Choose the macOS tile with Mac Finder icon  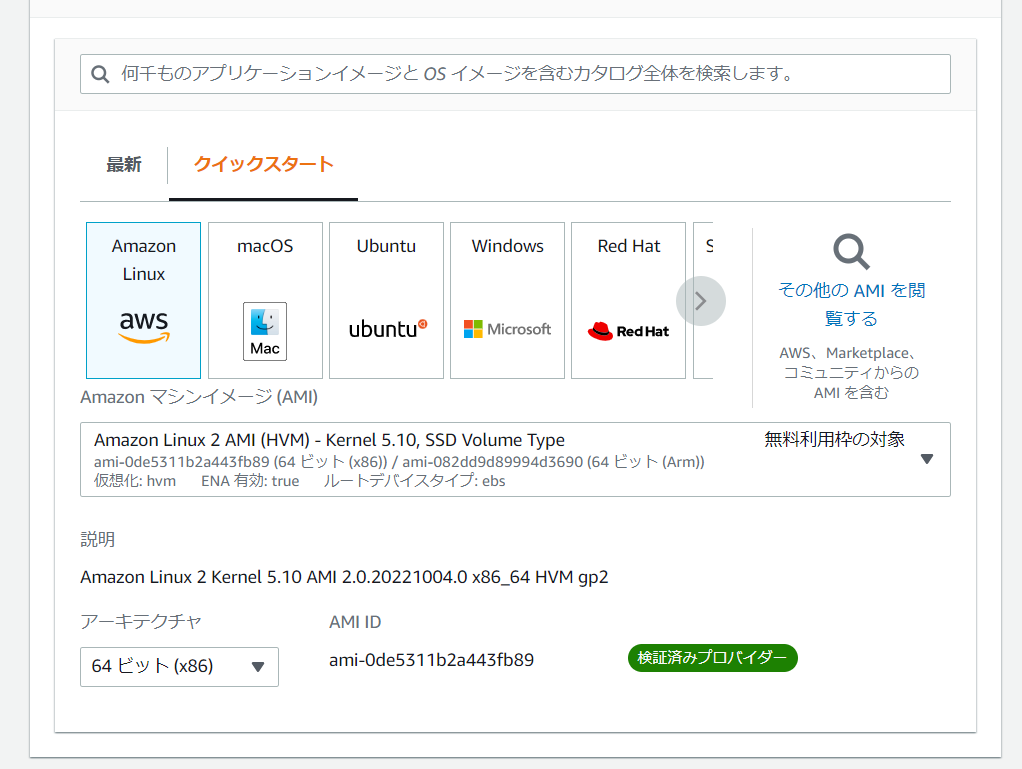pyautogui.click(x=265, y=300)
